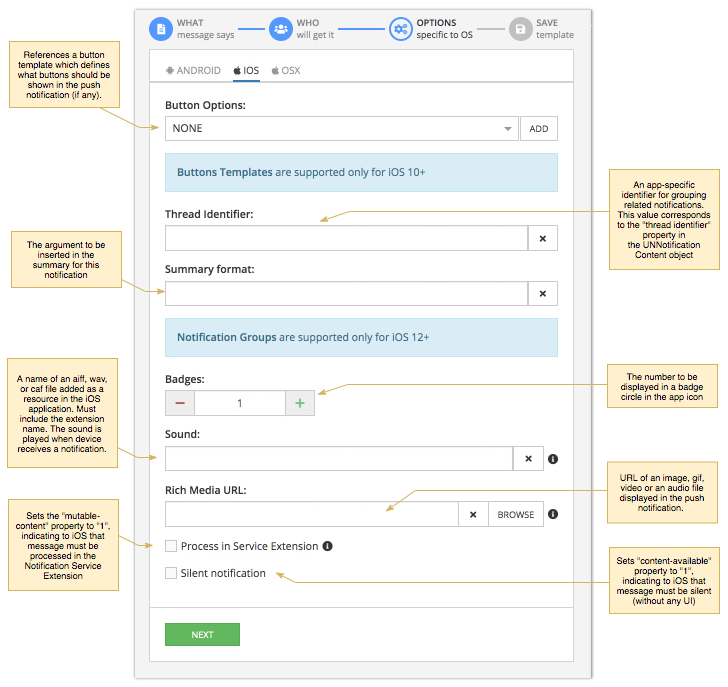
Task: Click into the Sound input field
Action: tap(339, 459)
